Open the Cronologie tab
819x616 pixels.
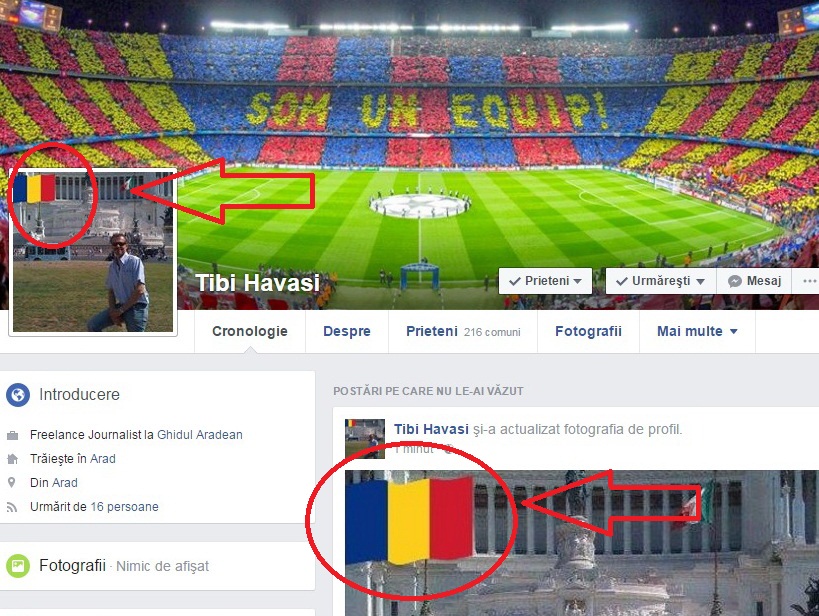tap(250, 331)
